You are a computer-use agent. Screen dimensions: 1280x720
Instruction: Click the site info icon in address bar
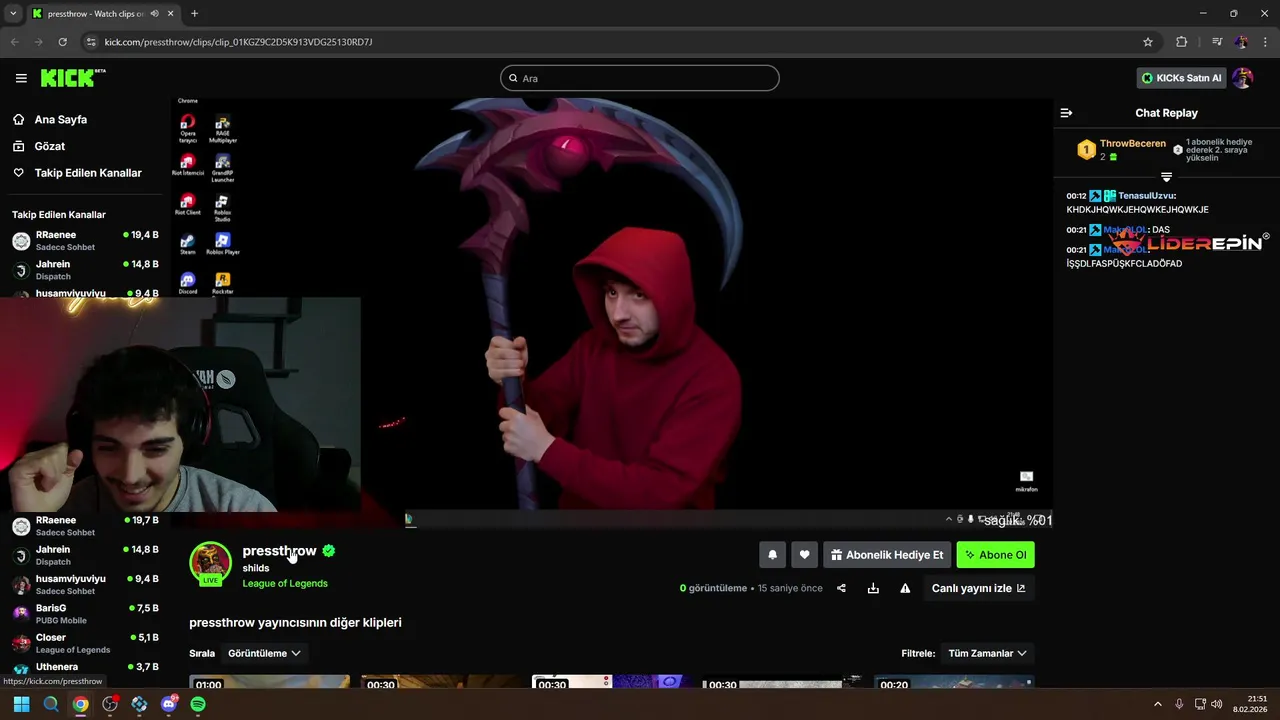(91, 42)
